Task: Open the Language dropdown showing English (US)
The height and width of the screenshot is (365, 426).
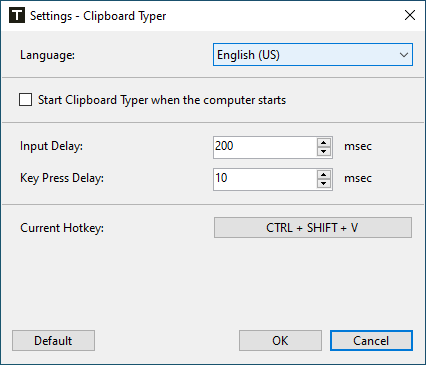Action: 313,55
